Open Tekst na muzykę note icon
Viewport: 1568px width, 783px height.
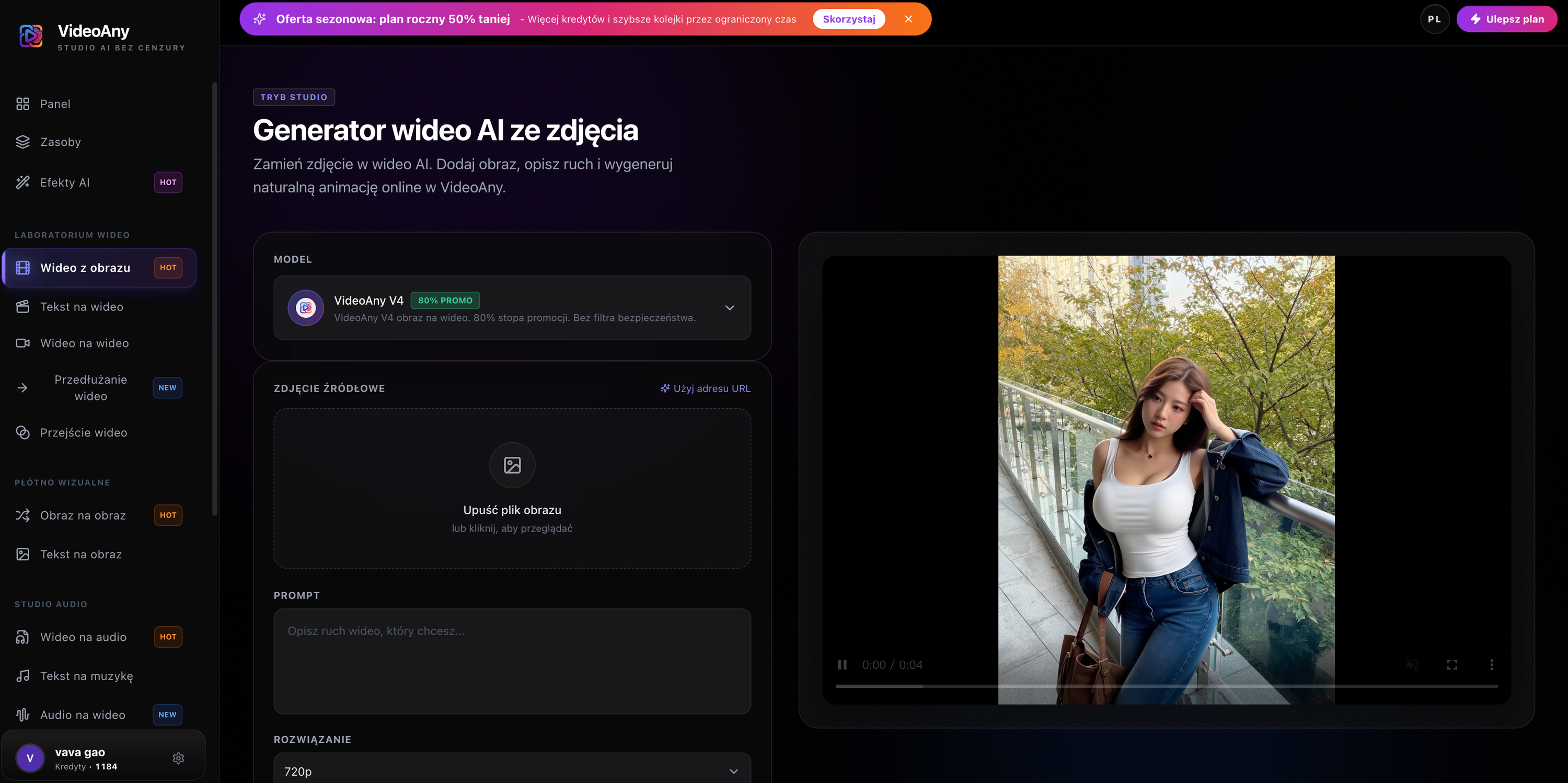[x=22, y=676]
